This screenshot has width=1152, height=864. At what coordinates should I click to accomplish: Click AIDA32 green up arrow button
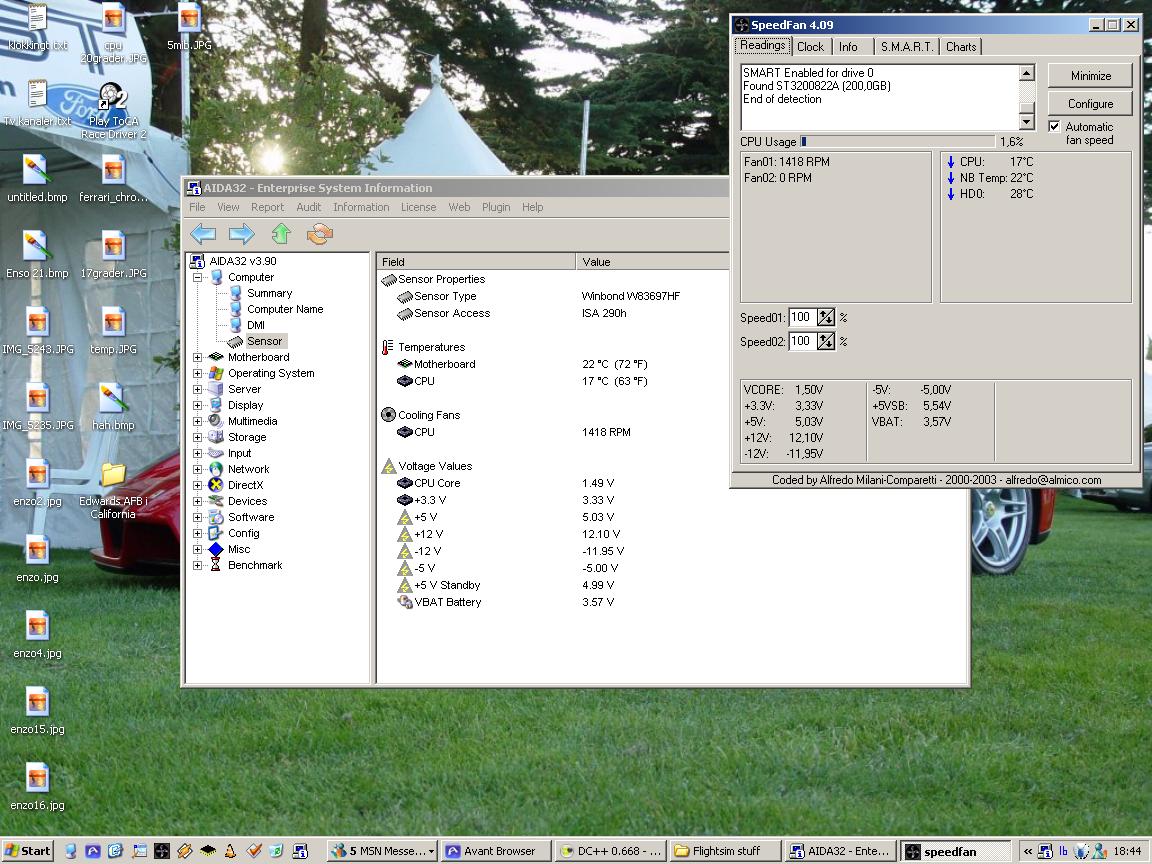pyautogui.click(x=281, y=234)
